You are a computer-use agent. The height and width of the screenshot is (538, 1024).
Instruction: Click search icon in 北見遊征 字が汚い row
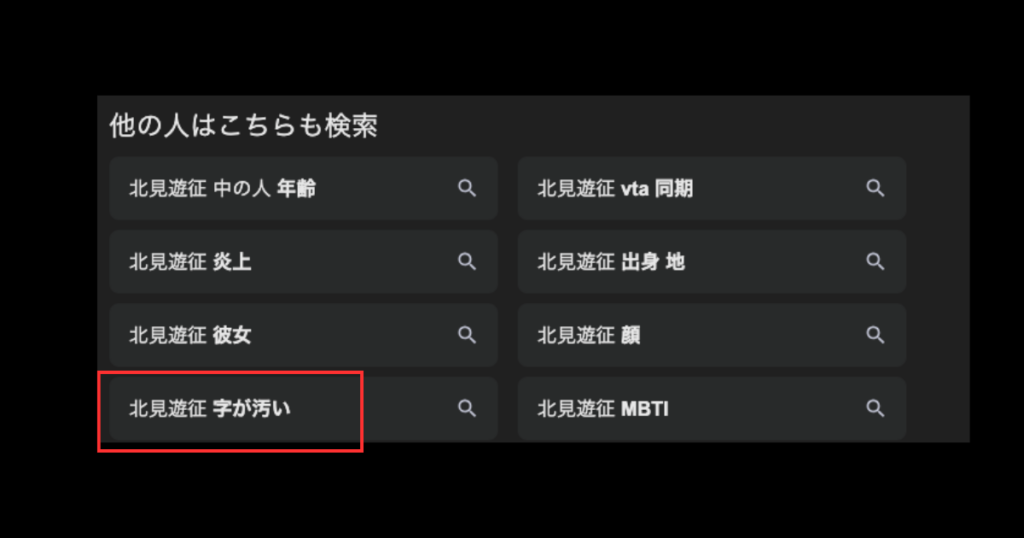click(x=467, y=408)
